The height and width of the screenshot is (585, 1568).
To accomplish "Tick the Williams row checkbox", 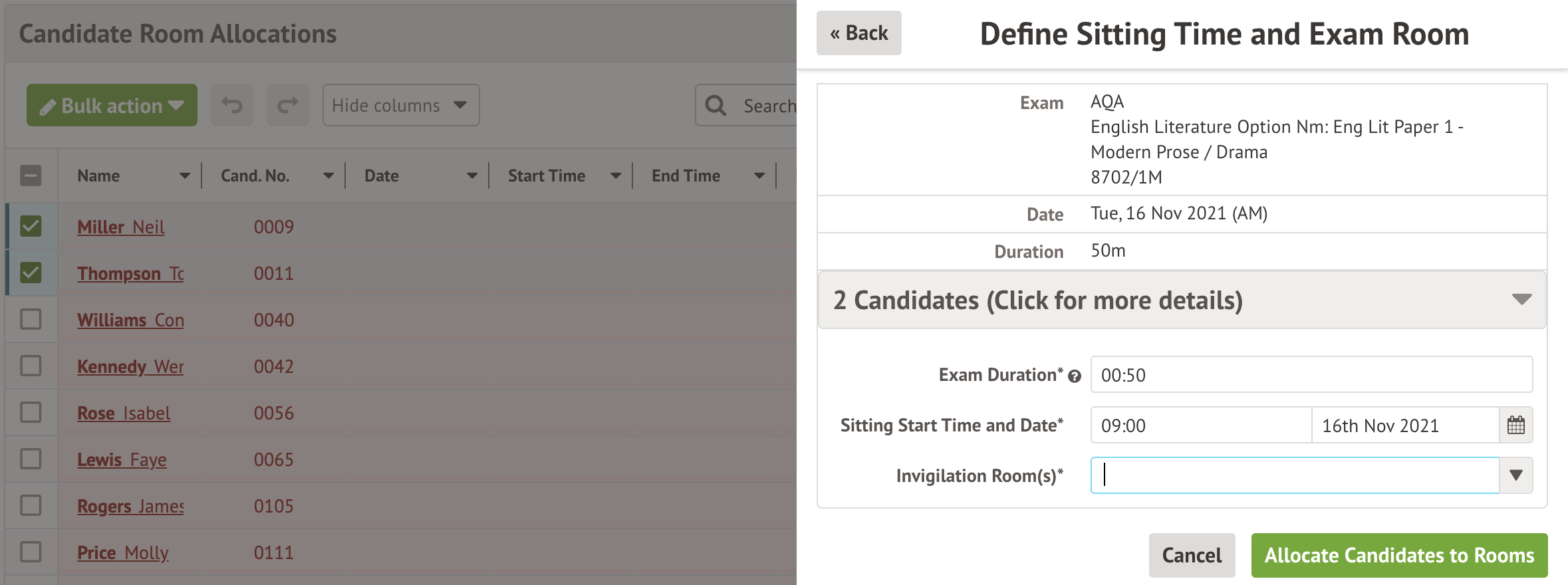I will point(31,320).
